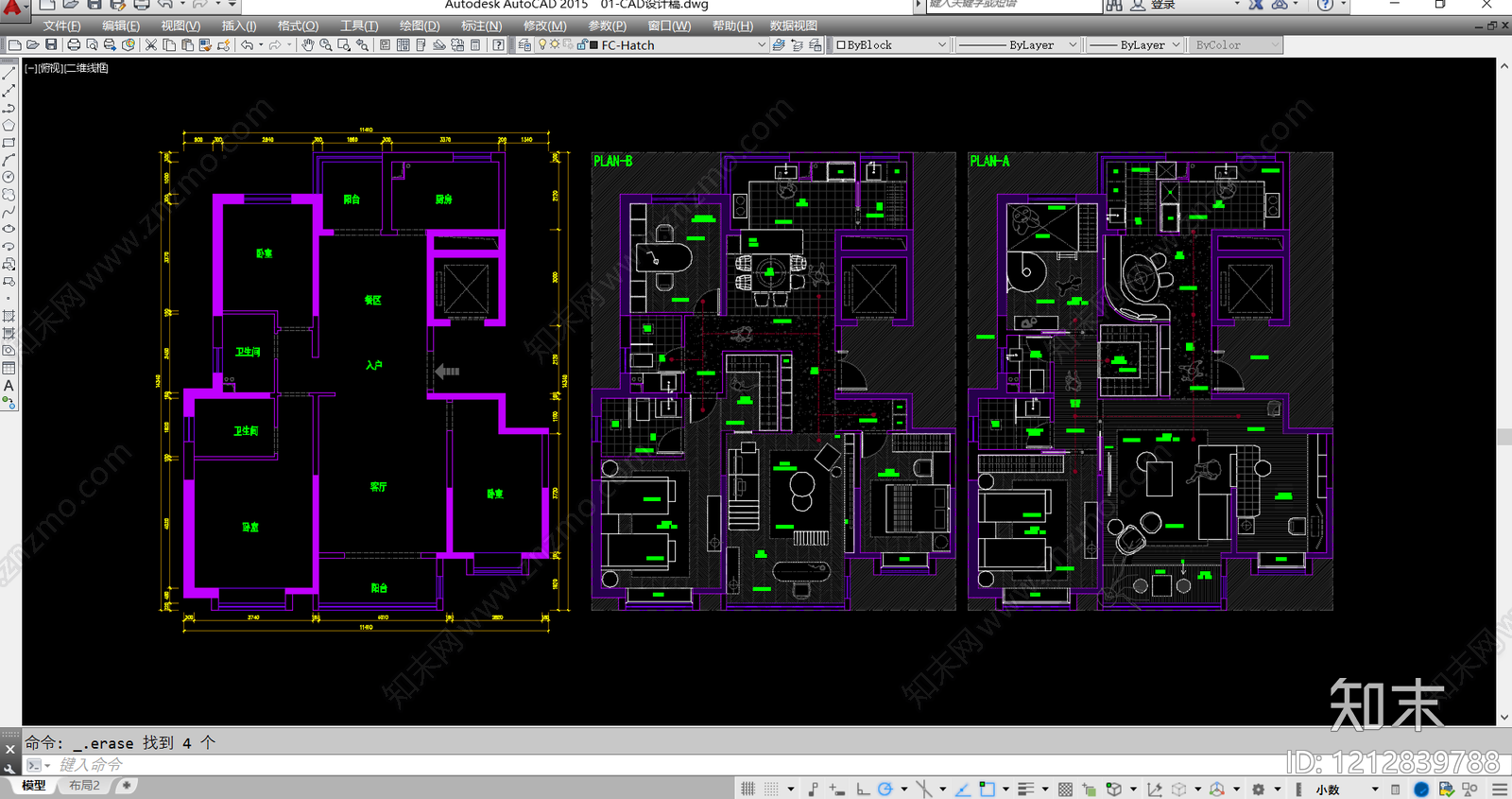Click the Open file folder icon
This screenshot has height=799, width=1512.
pos(32,44)
